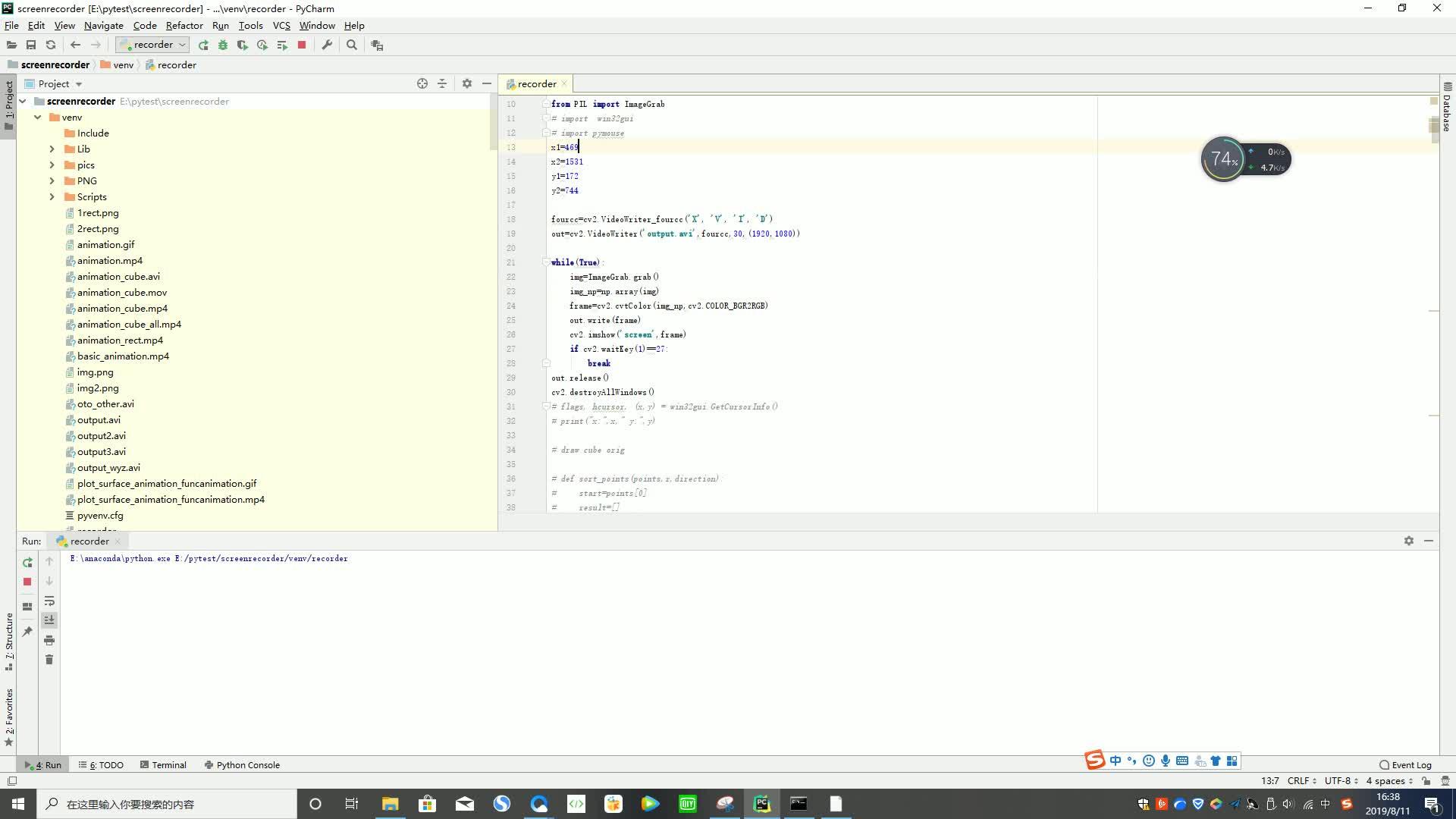This screenshot has height=819, width=1456.
Task: Click the Windows Start button
Action: pos(18,804)
